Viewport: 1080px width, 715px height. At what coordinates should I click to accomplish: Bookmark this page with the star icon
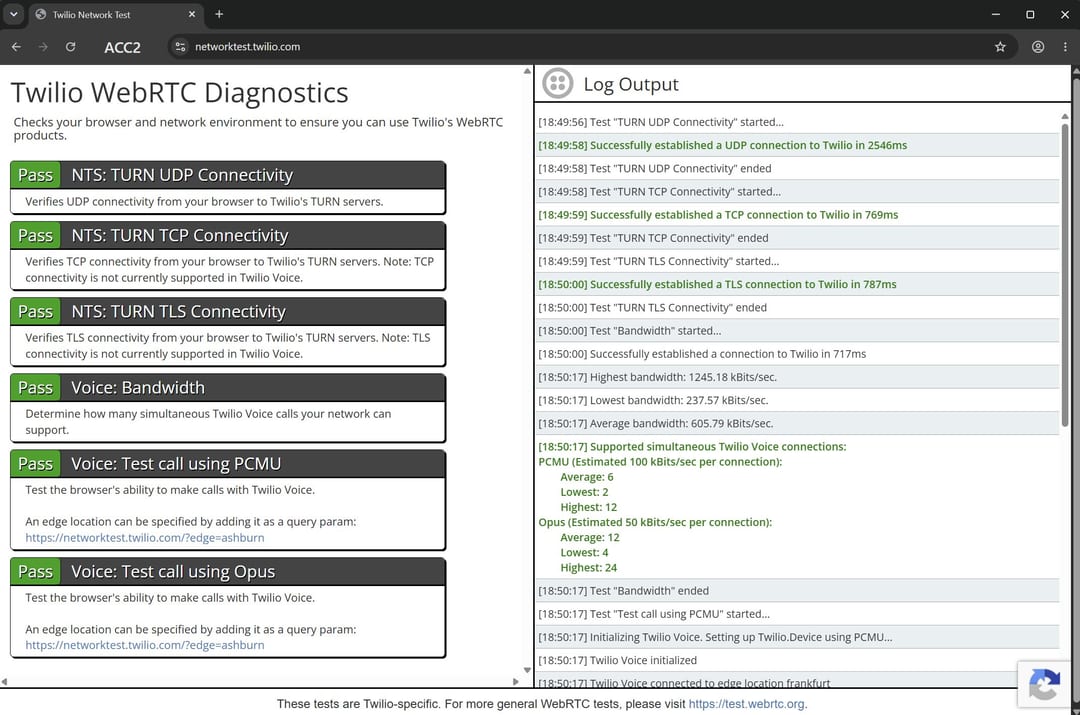click(1000, 47)
